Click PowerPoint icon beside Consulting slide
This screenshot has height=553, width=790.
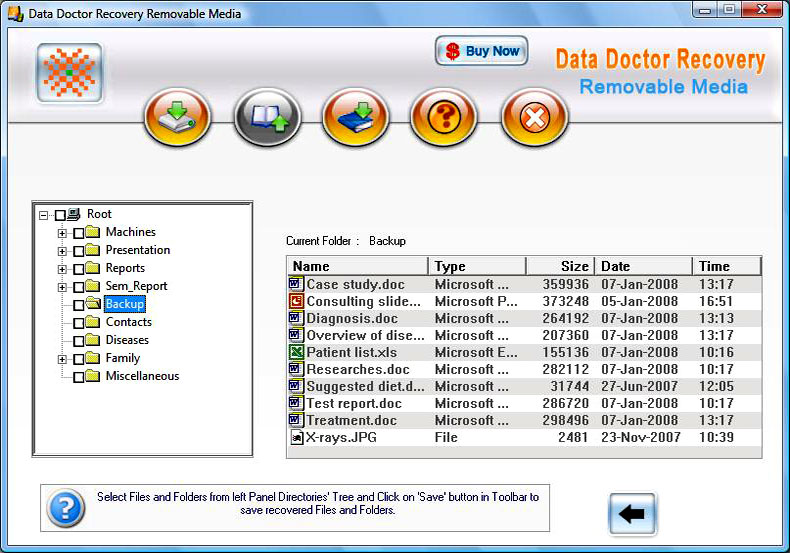tap(296, 301)
